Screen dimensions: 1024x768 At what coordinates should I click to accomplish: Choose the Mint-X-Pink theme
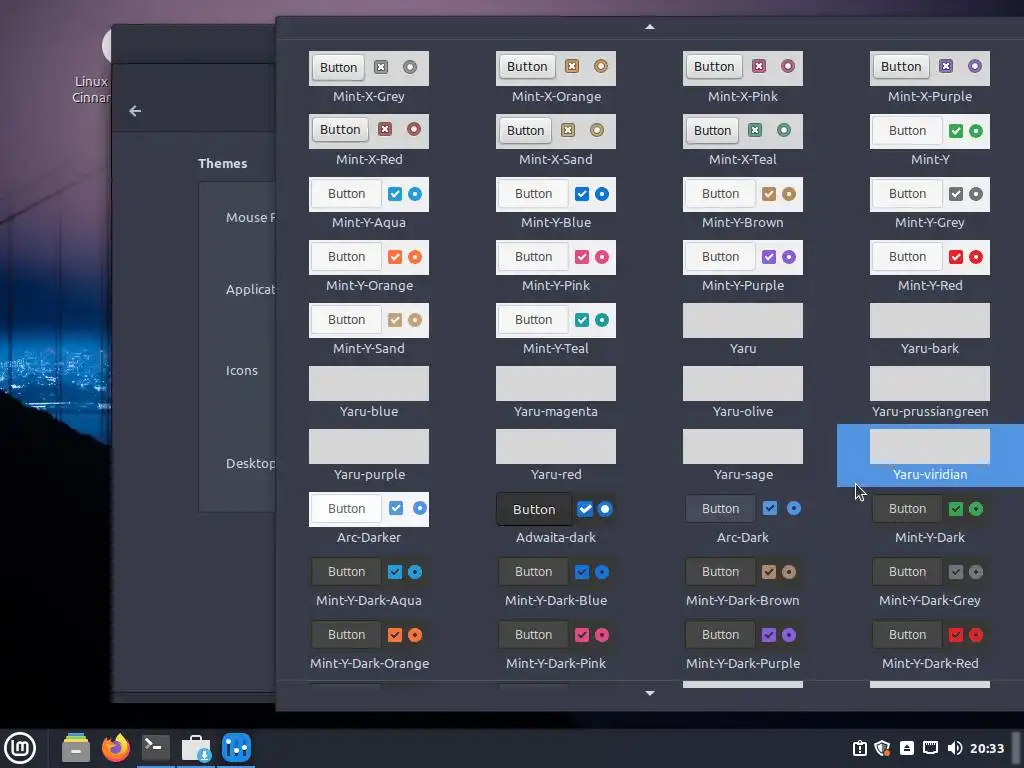(743, 78)
